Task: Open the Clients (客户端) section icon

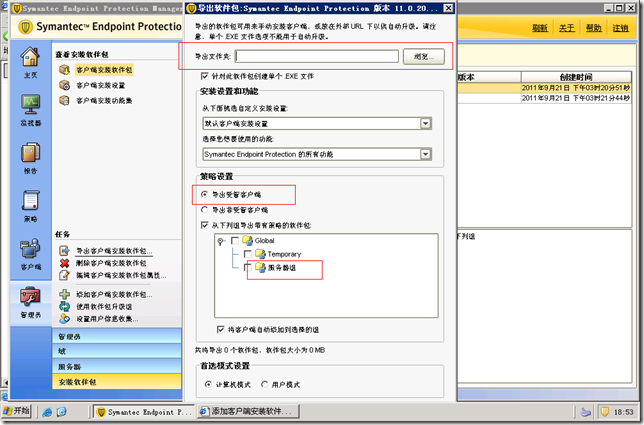Action: pos(31,248)
